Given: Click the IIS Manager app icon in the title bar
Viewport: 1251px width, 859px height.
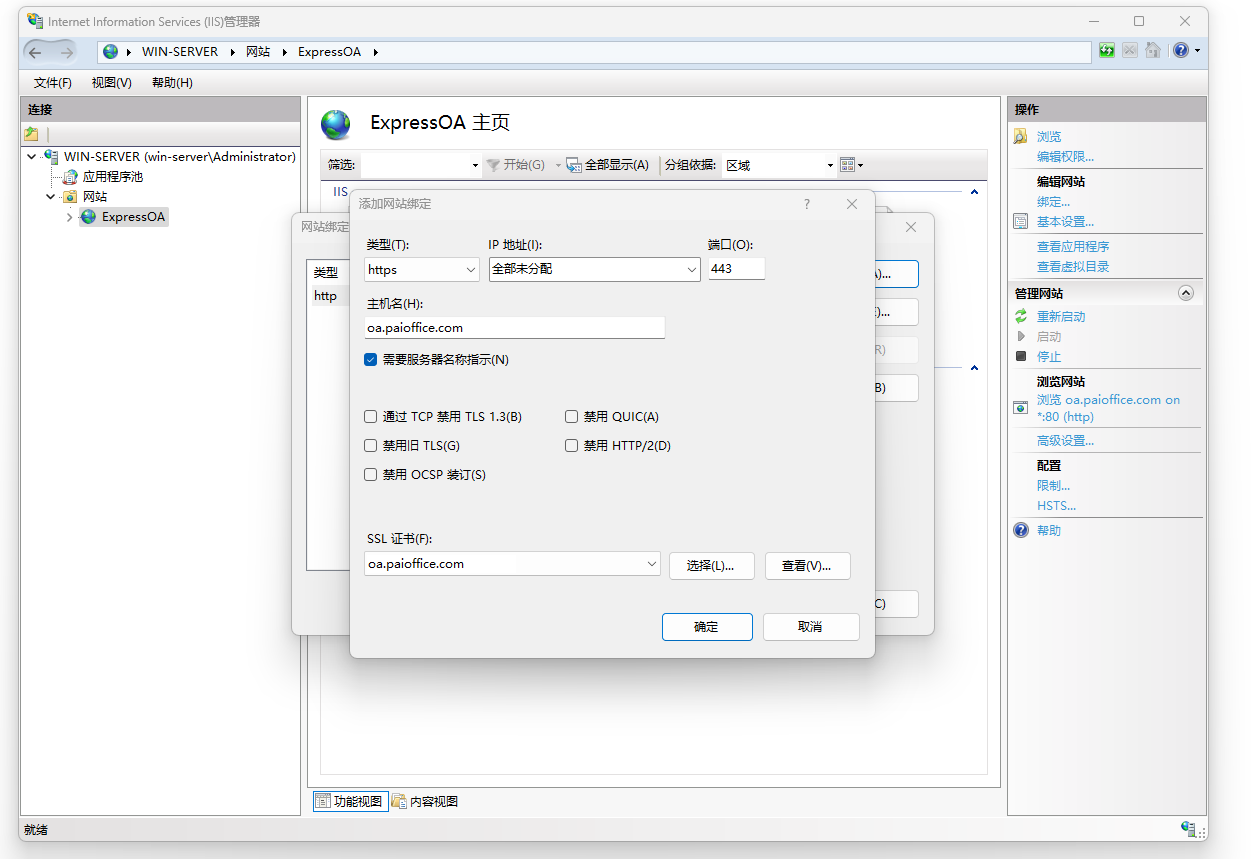Looking at the screenshot, I should pyautogui.click(x=35, y=21).
